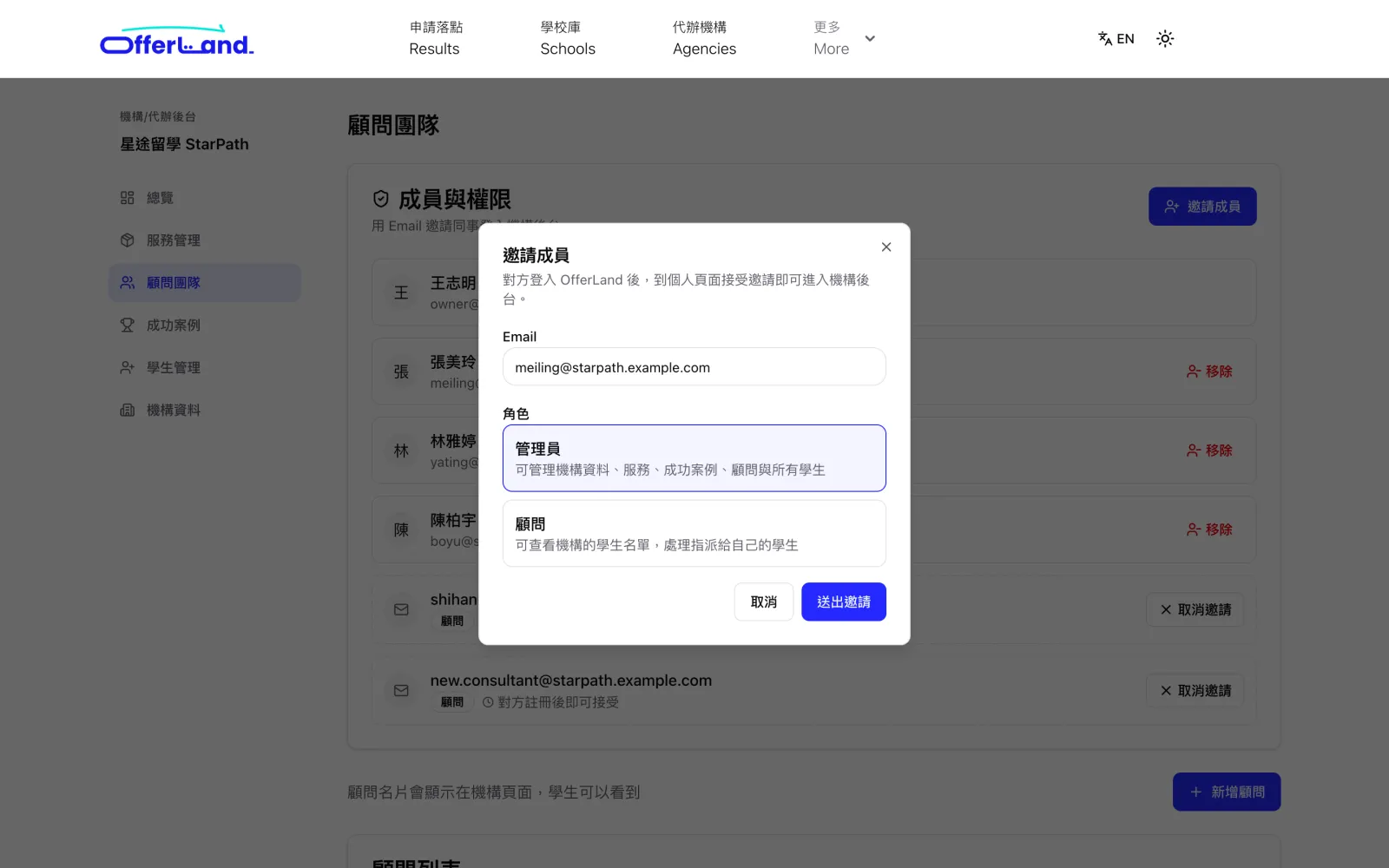Click the 機構資料 building icon
Image resolution: width=1389 pixels, height=868 pixels.
[x=128, y=411]
